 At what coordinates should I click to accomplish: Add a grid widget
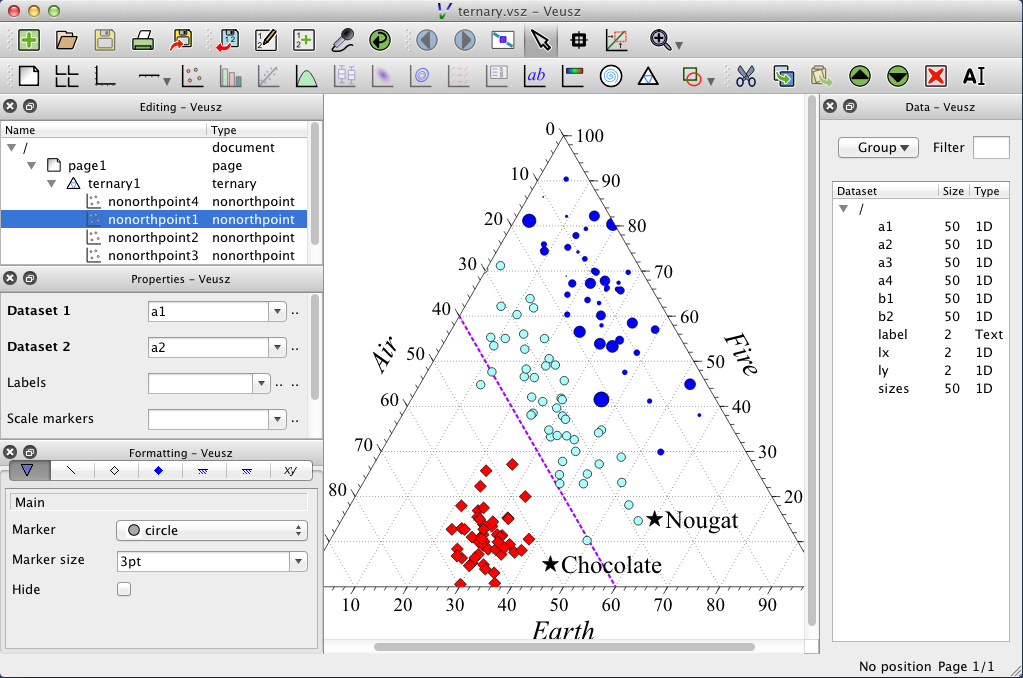[x=67, y=76]
